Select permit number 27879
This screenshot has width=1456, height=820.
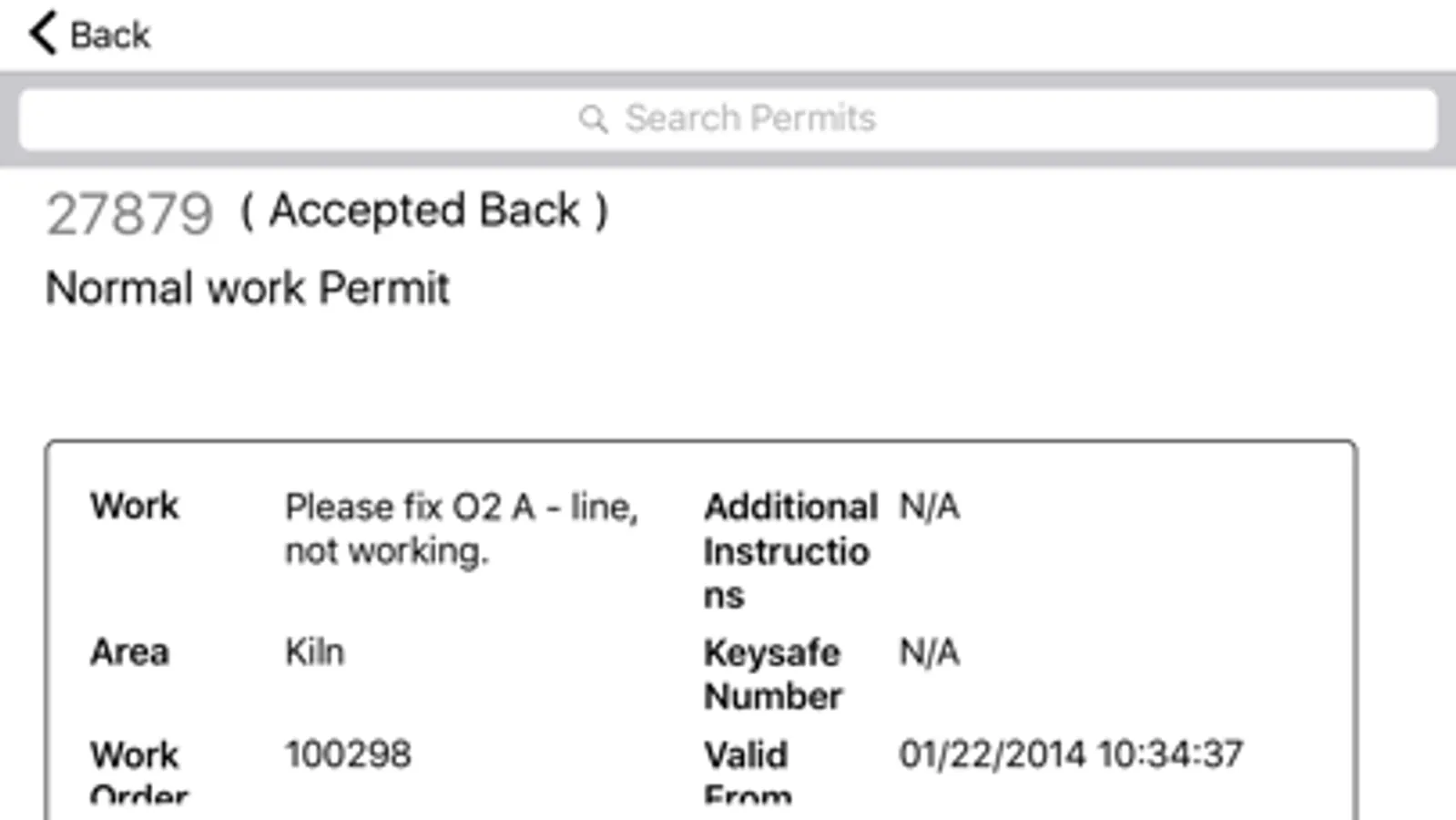(129, 215)
